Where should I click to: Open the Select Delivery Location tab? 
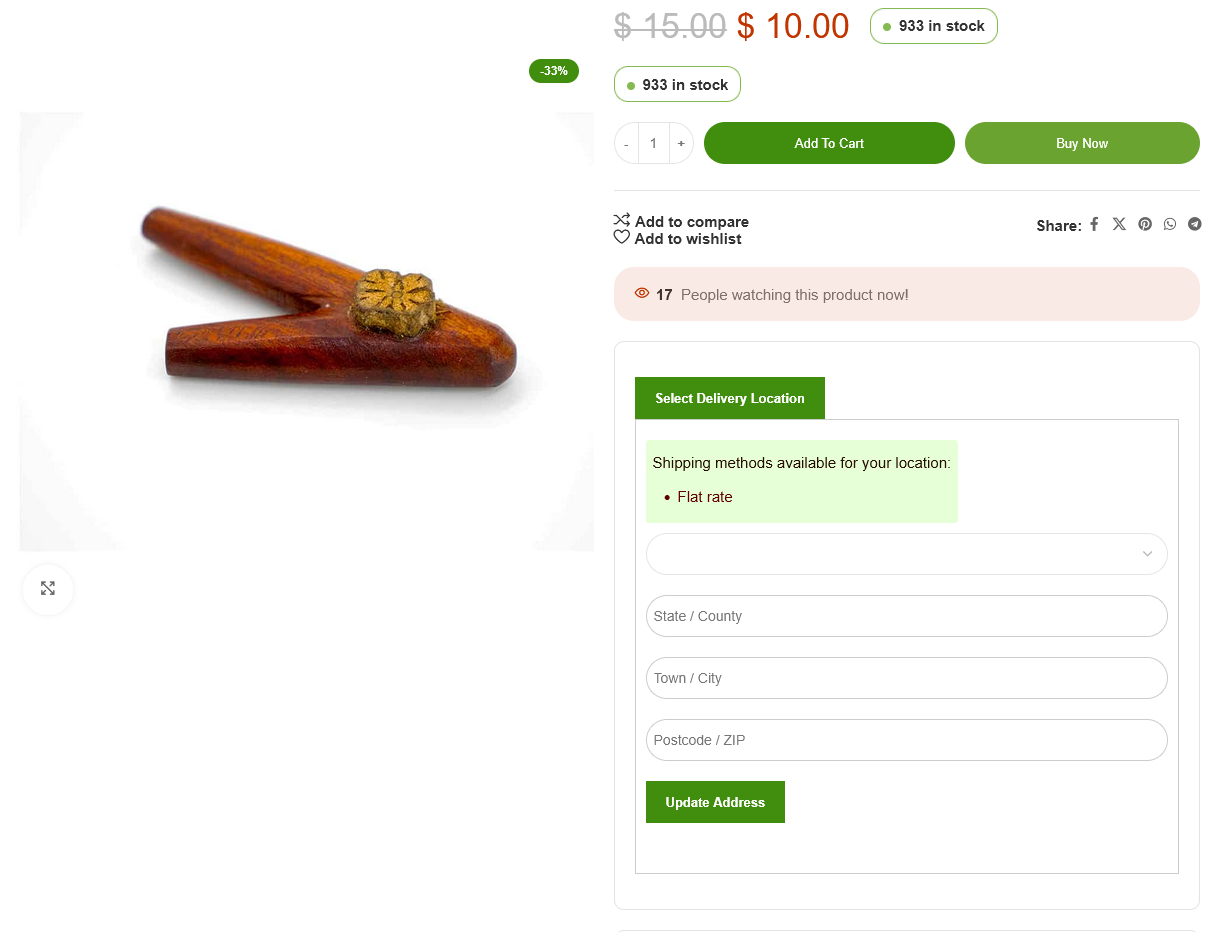click(x=730, y=398)
